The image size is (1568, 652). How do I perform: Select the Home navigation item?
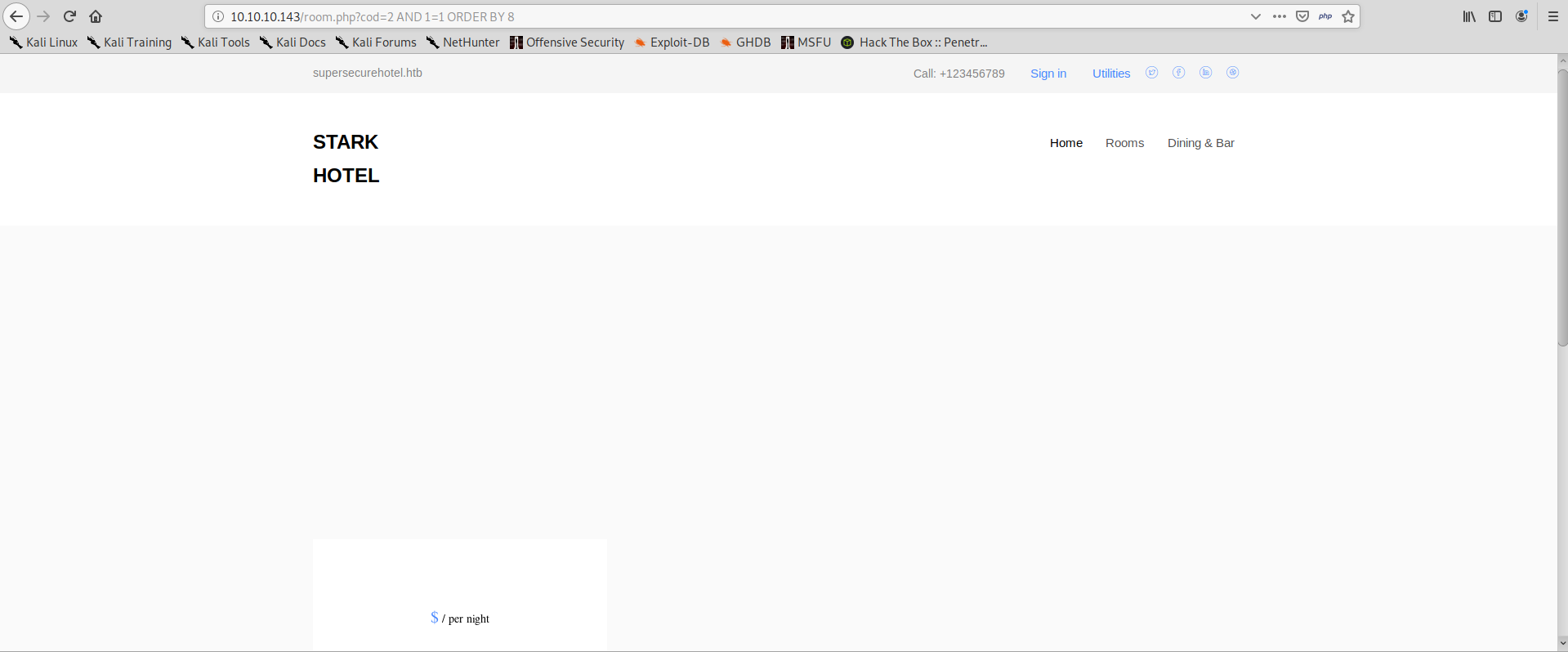coord(1066,143)
